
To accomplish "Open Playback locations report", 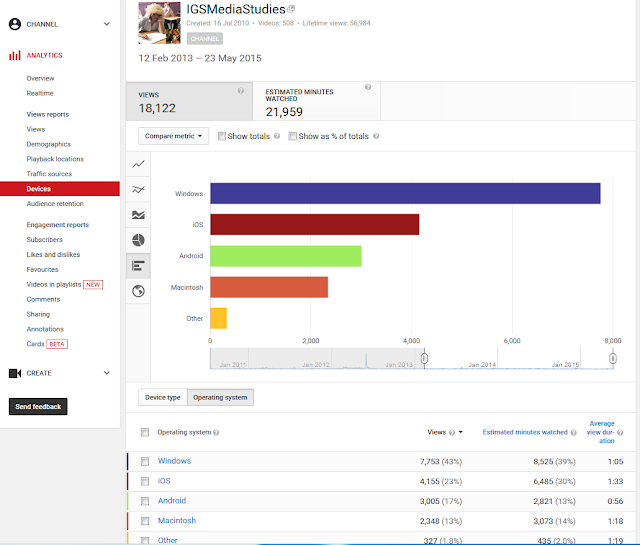I will click(x=55, y=159).
